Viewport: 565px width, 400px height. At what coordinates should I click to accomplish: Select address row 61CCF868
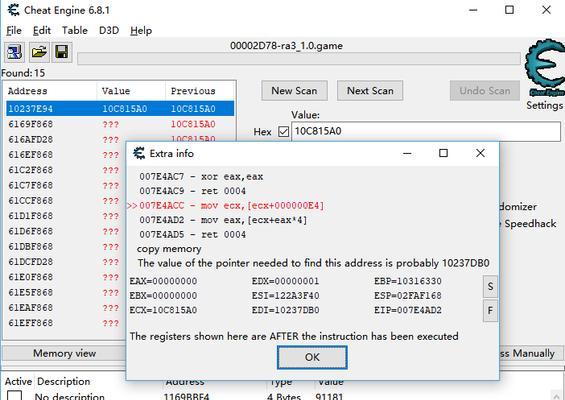[x=66, y=201]
